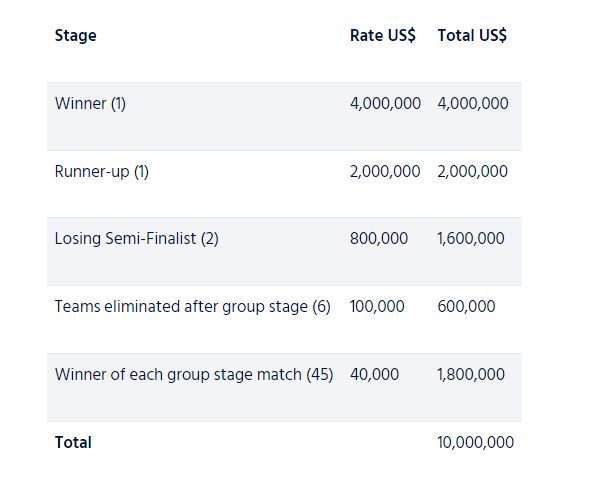Select the 600,000 total value

click(x=466, y=307)
